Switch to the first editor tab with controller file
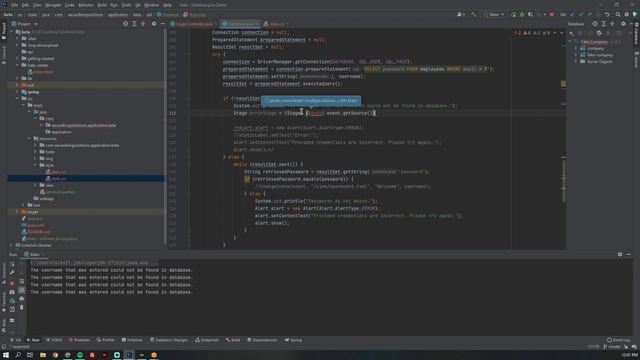Image resolution: width=640 pixels, height=360 pixels. (194, 24)
